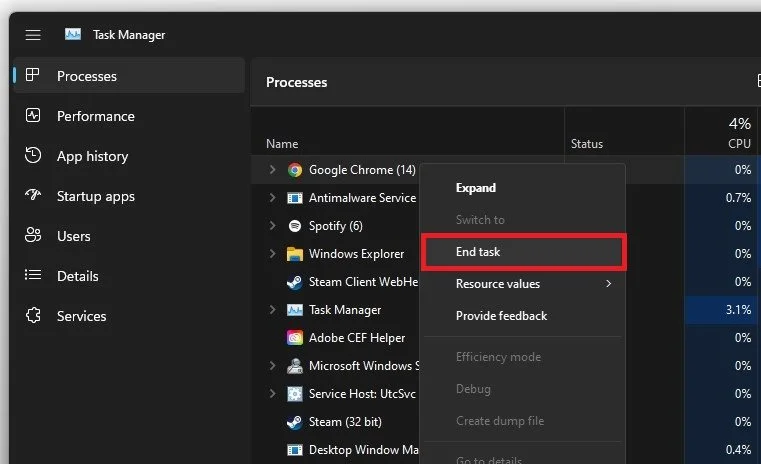Click the Startup apps gauge icon

[x=33, y=195]
